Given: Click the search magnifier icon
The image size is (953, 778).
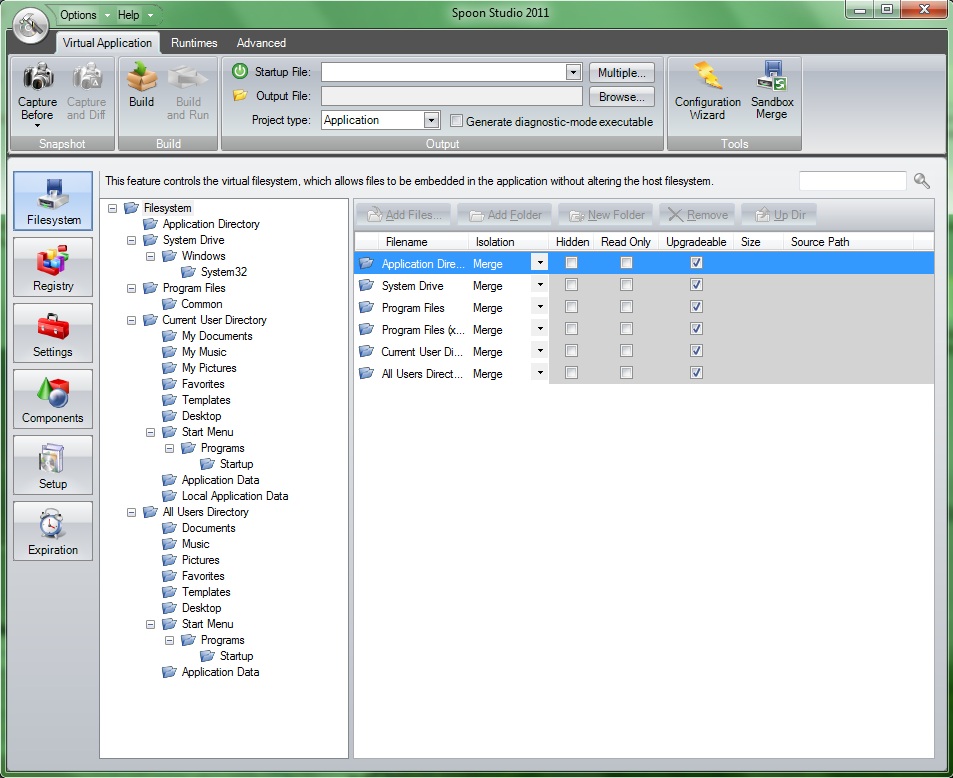Looking at the screenshot, I should point(921,181).
